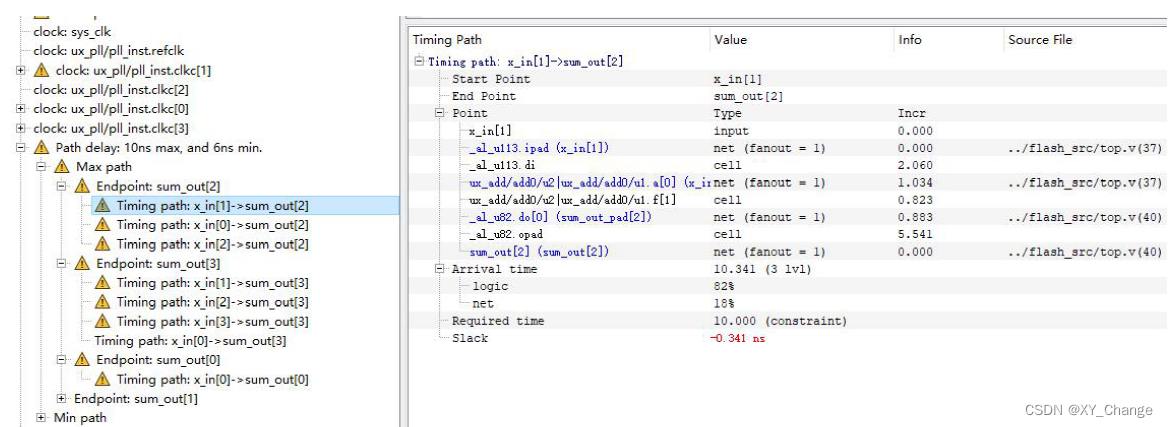The image size is (1168, 427).
Task: Click the Timing Path column header
Action: pyautogui.click(x=447, y=40)
